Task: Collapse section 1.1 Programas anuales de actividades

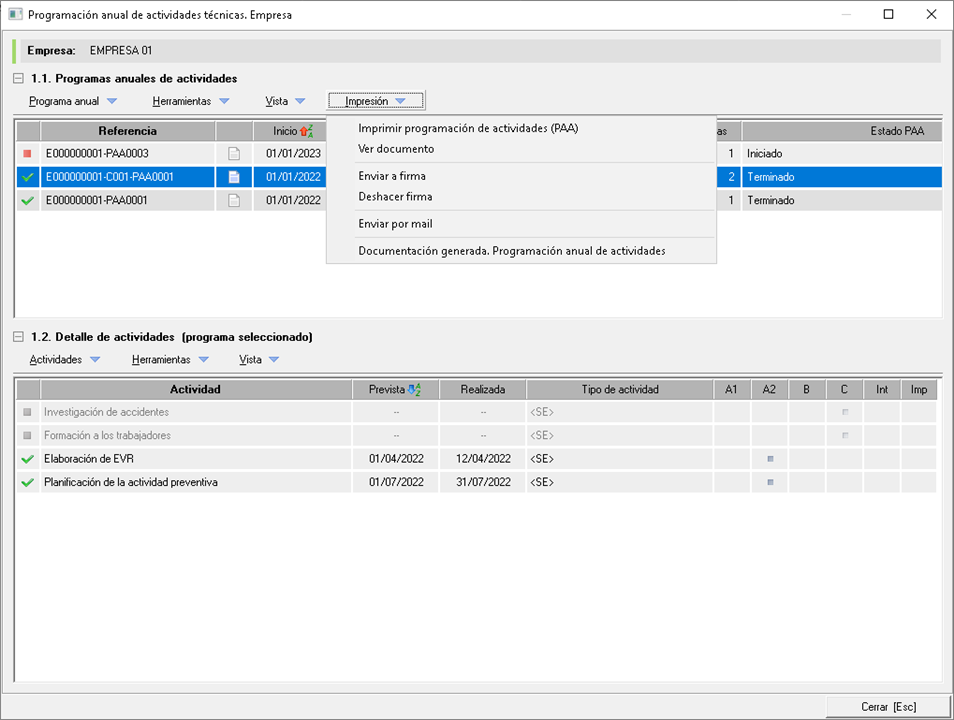Action: (x=19, y=78)
